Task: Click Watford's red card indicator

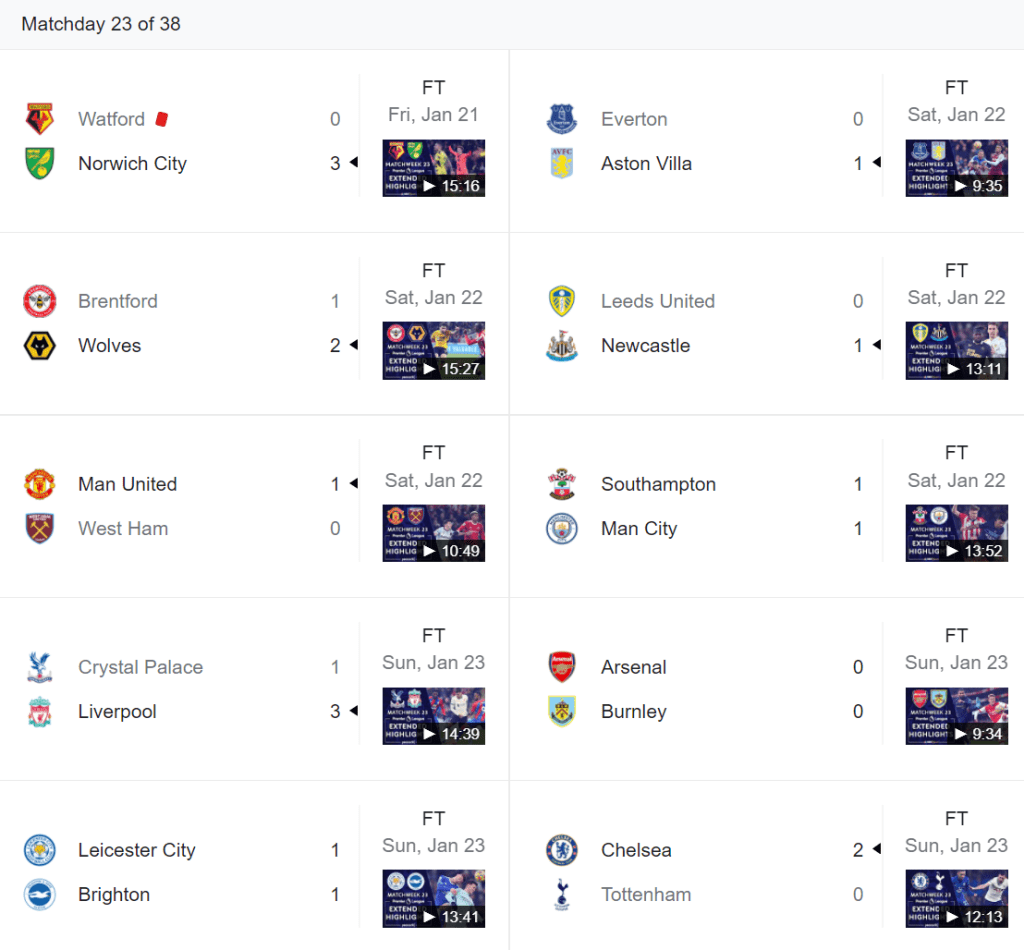Action: click(162, 119)
